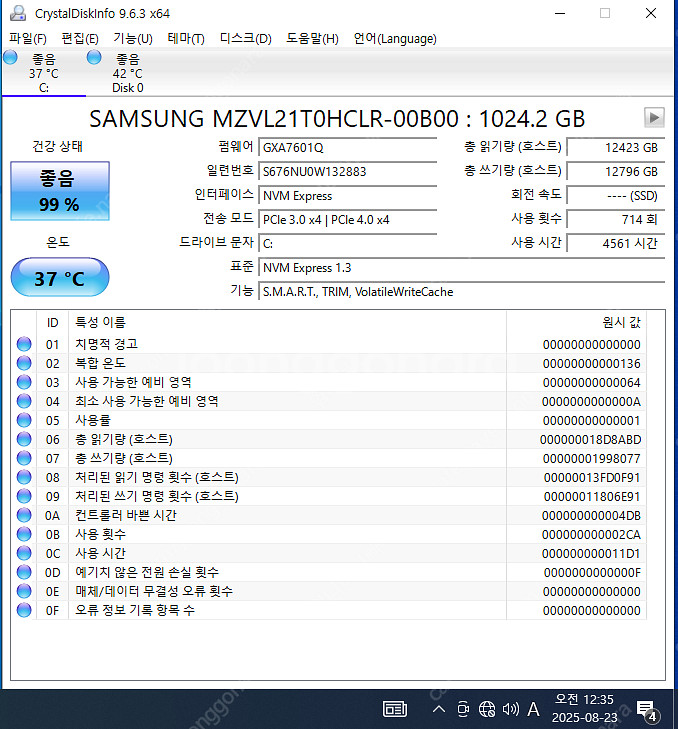Click status orb of 0F 오류 정보 기록 항목 수
Screen dimensions: 678x729
coord(24,610)
